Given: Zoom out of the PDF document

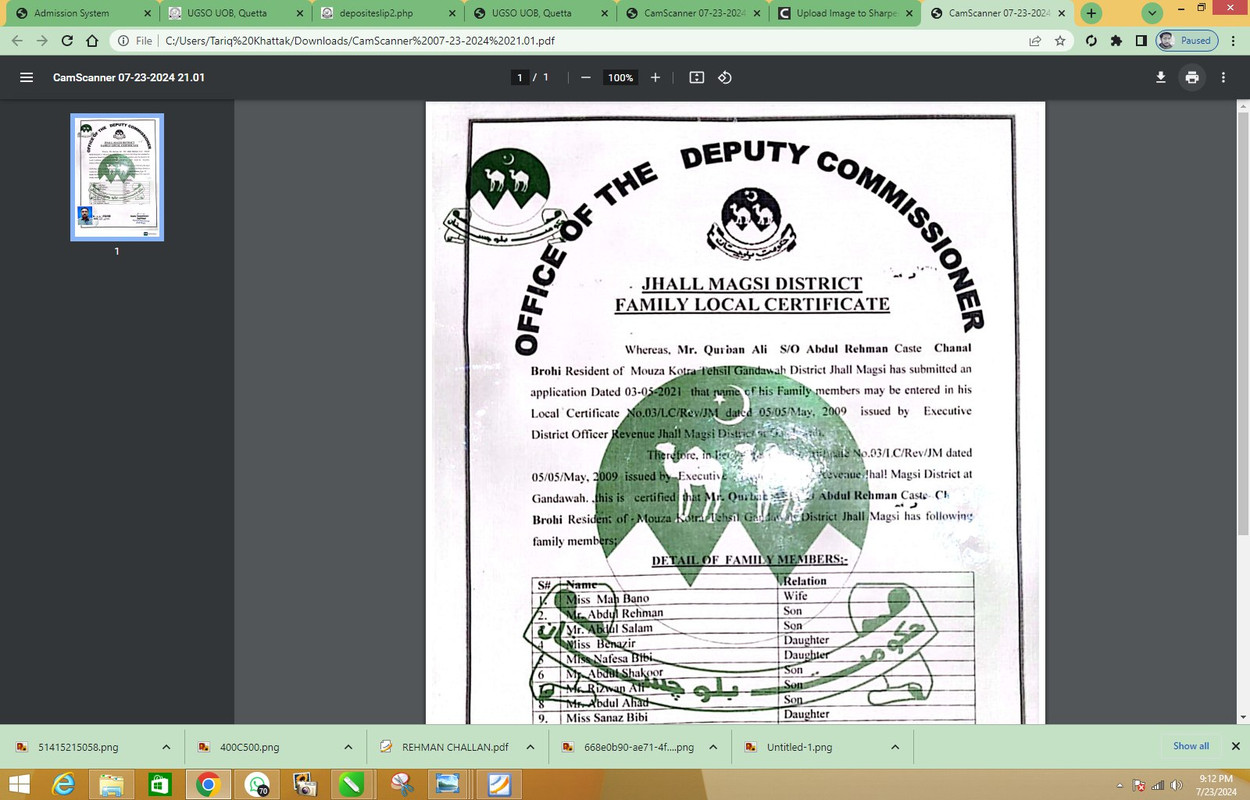Looking at the screenshot, I should [x=586, y=77].
